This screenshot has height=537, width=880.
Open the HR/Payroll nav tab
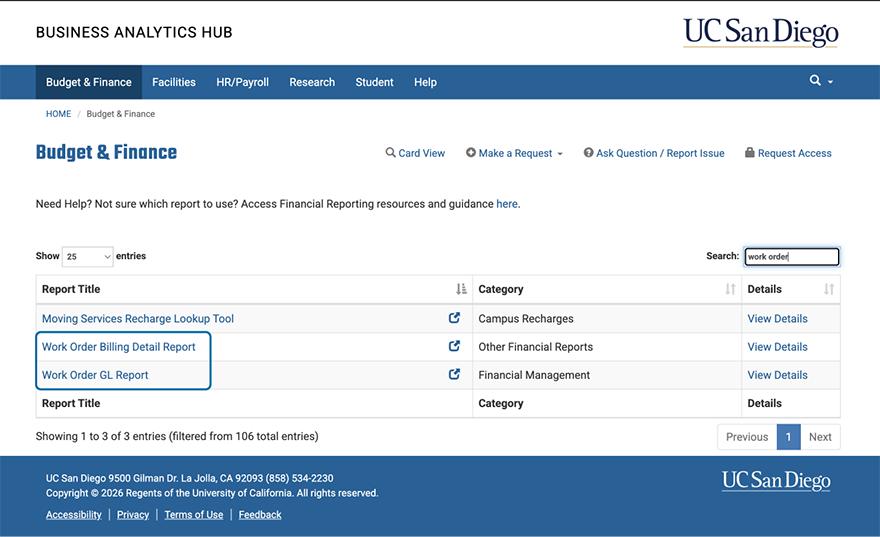coord(242,82)
